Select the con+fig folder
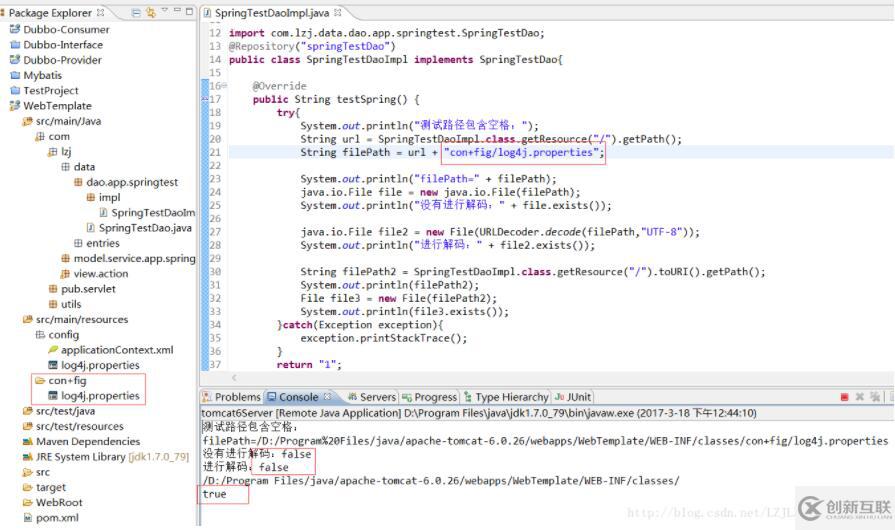The image size is (895, 530). tap(67, 381)
